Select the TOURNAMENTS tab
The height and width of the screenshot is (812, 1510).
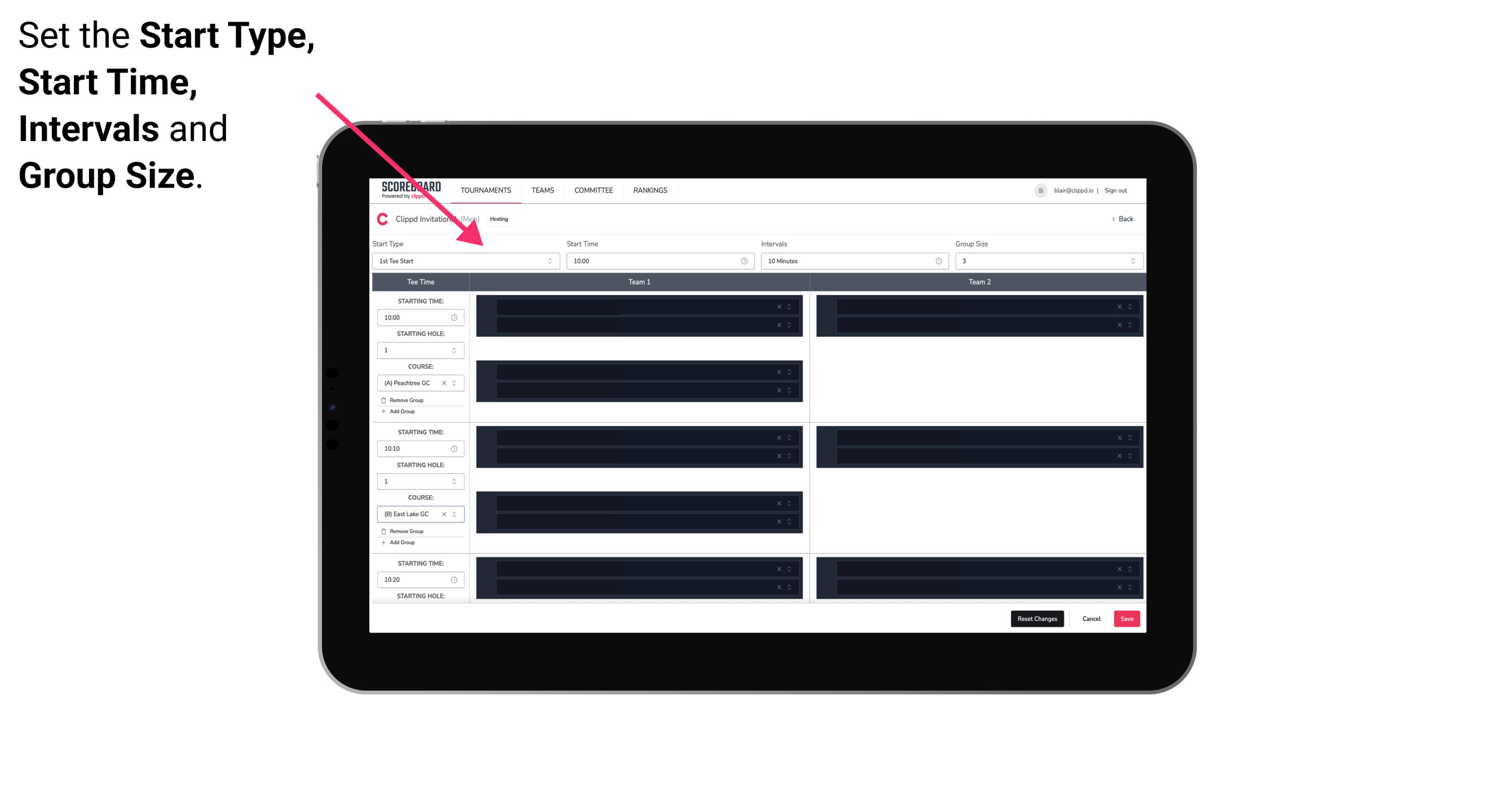(486, 190)
